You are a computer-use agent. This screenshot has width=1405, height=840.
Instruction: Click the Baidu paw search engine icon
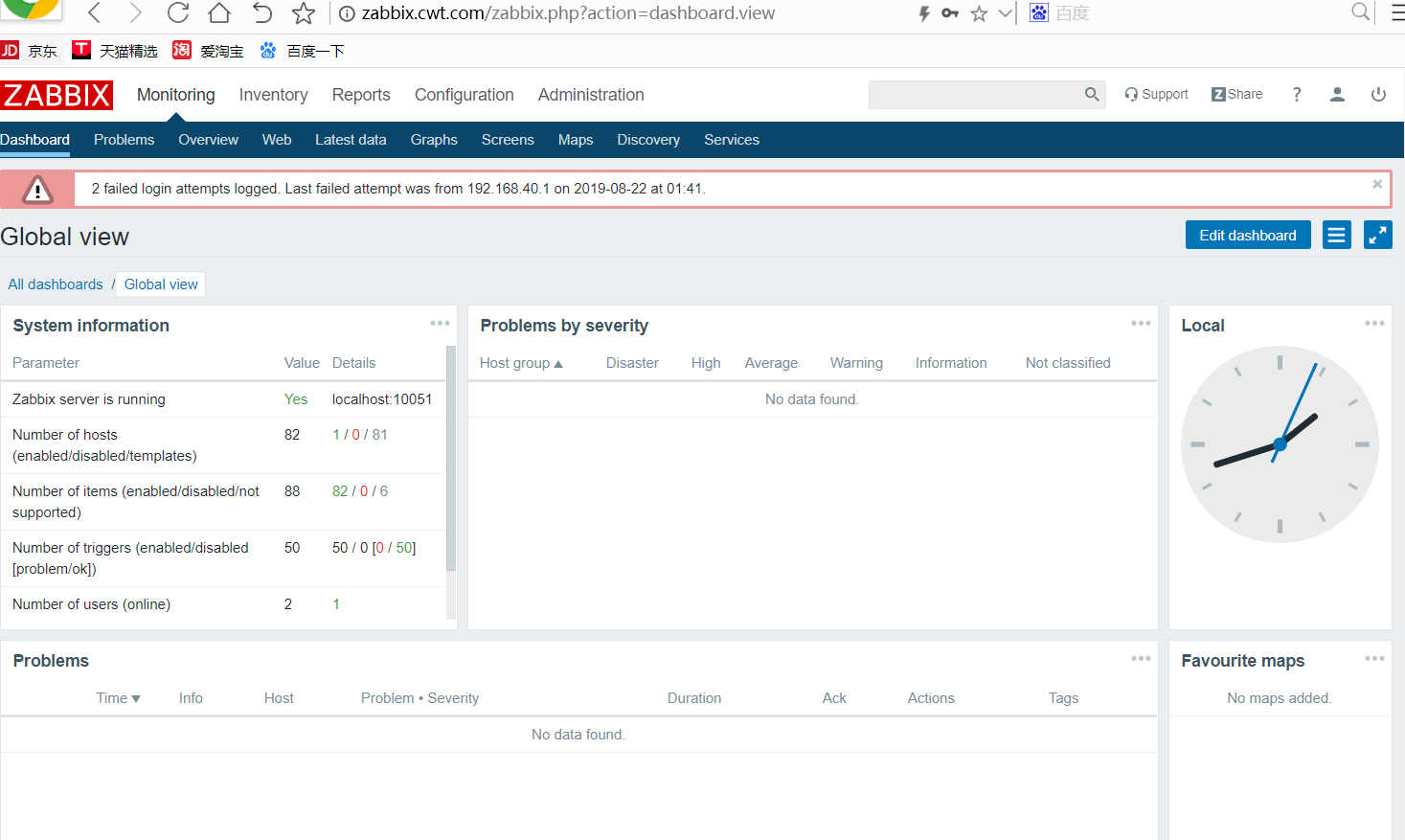click(1039, 12)
